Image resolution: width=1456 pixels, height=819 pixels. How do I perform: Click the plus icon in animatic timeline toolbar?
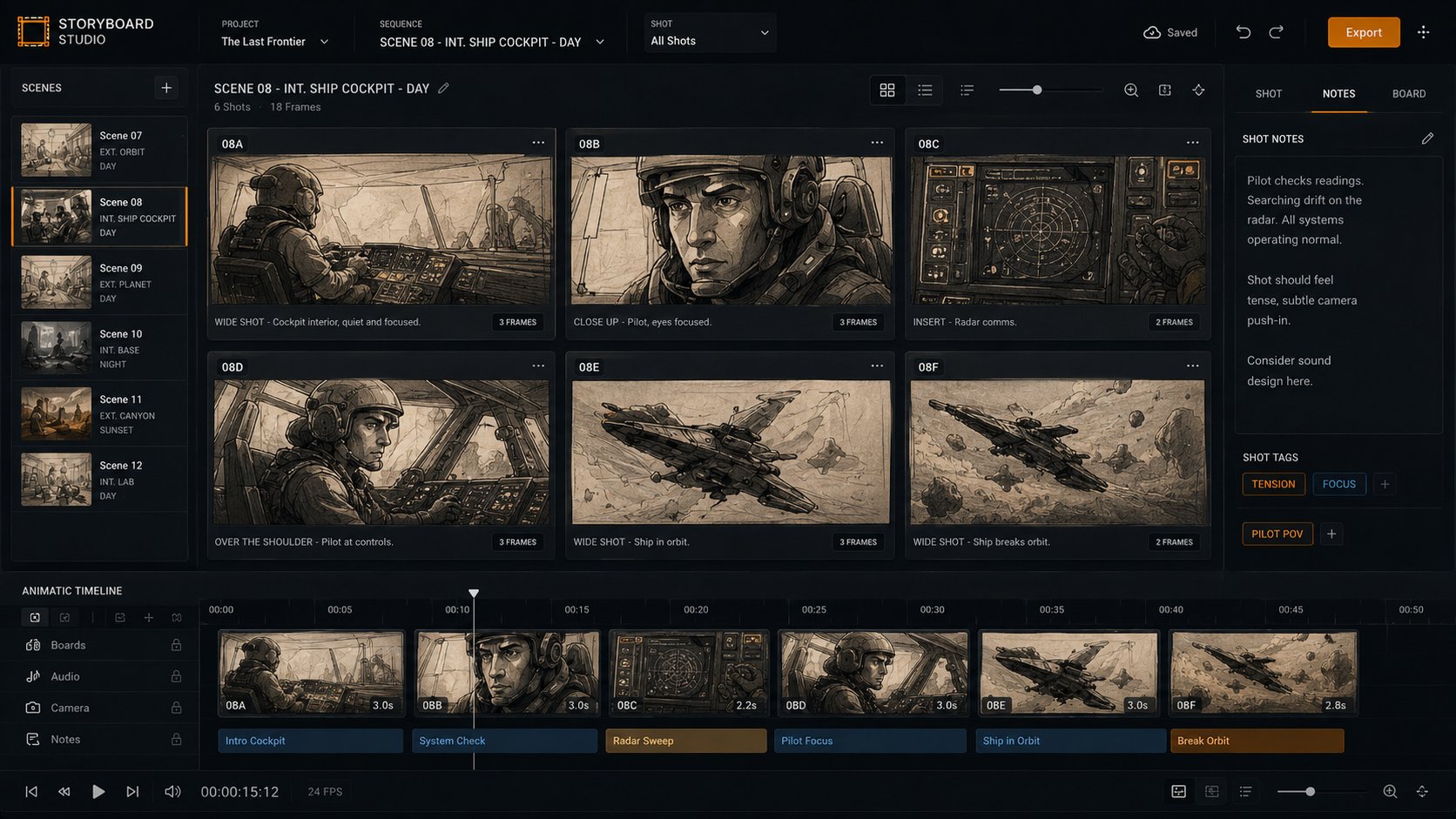tap(149, 618)
